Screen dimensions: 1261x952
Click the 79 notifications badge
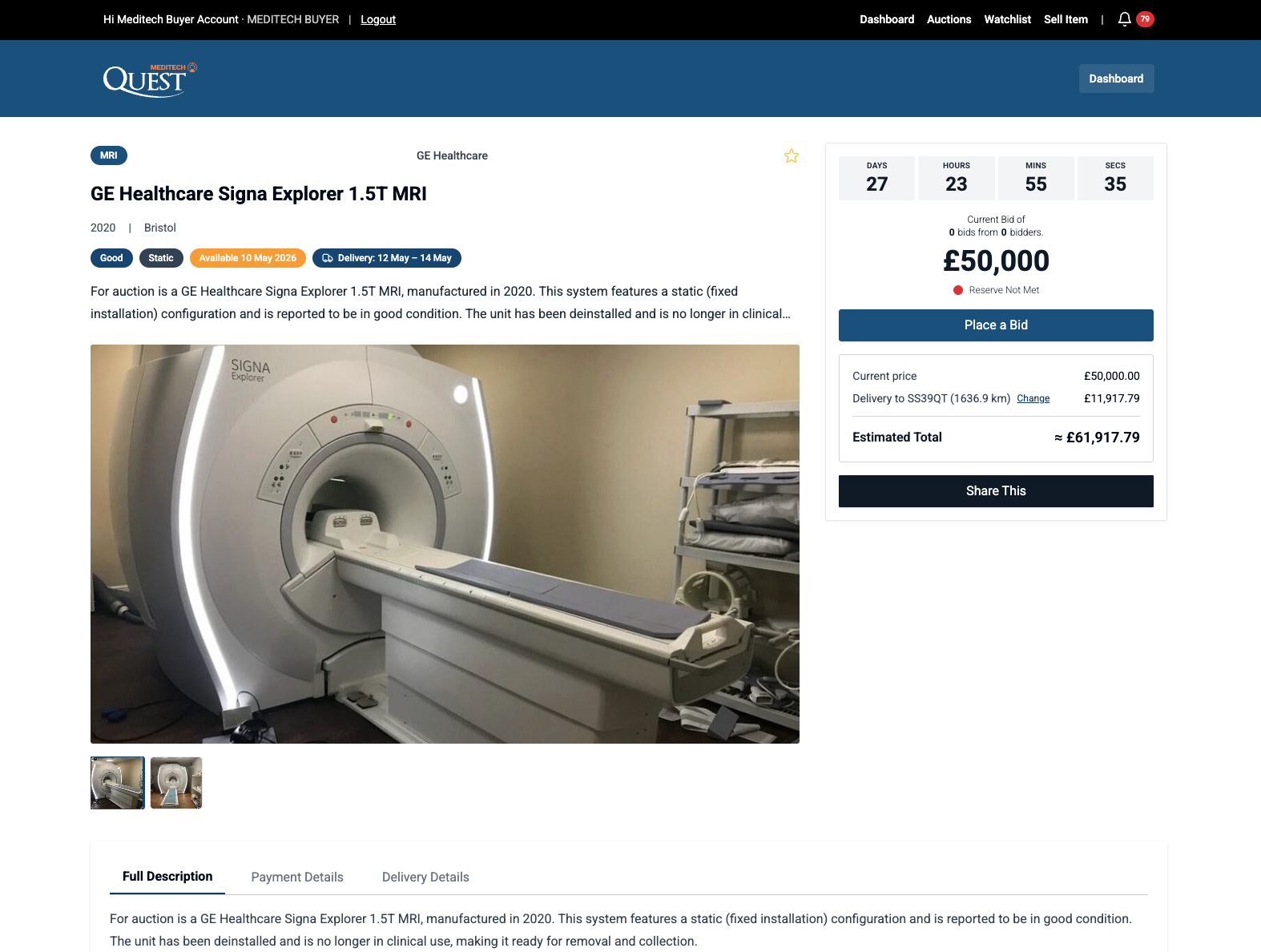tap(1145, 19)
